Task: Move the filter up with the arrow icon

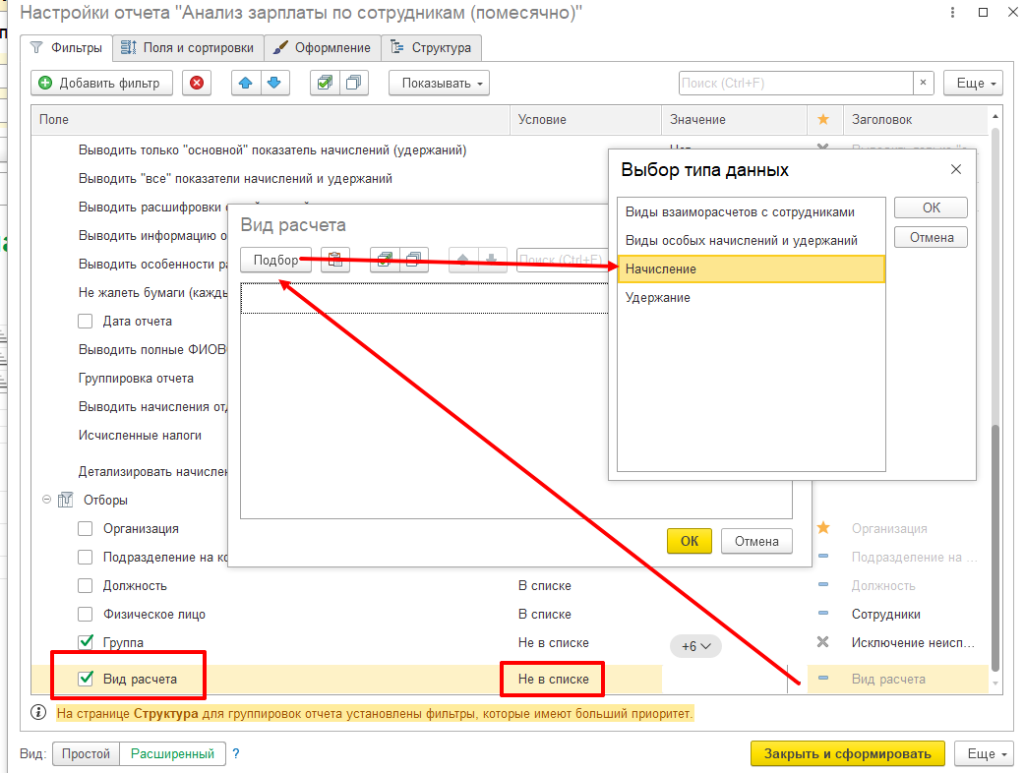Action: (245, 83)
